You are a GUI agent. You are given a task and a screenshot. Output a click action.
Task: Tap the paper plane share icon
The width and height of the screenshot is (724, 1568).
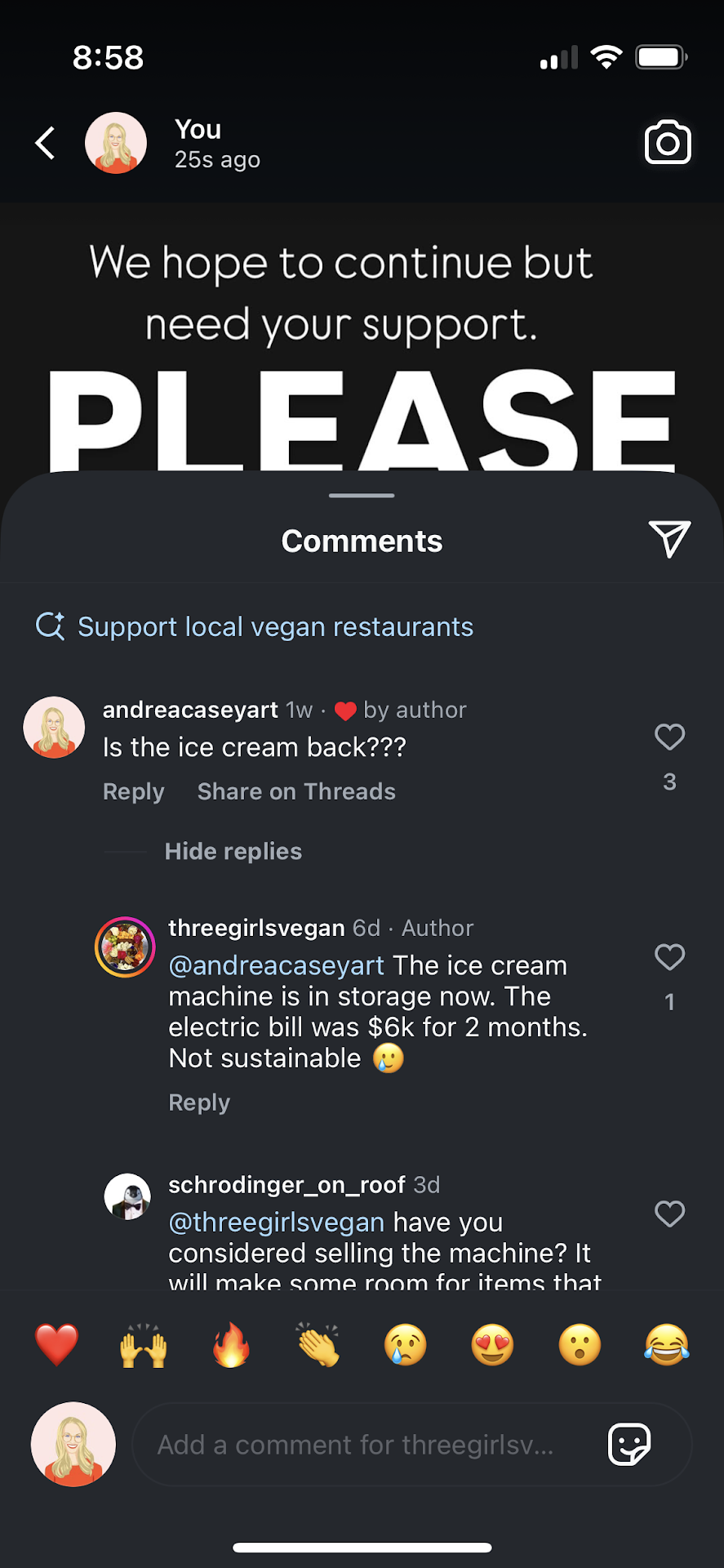[669, 539]
